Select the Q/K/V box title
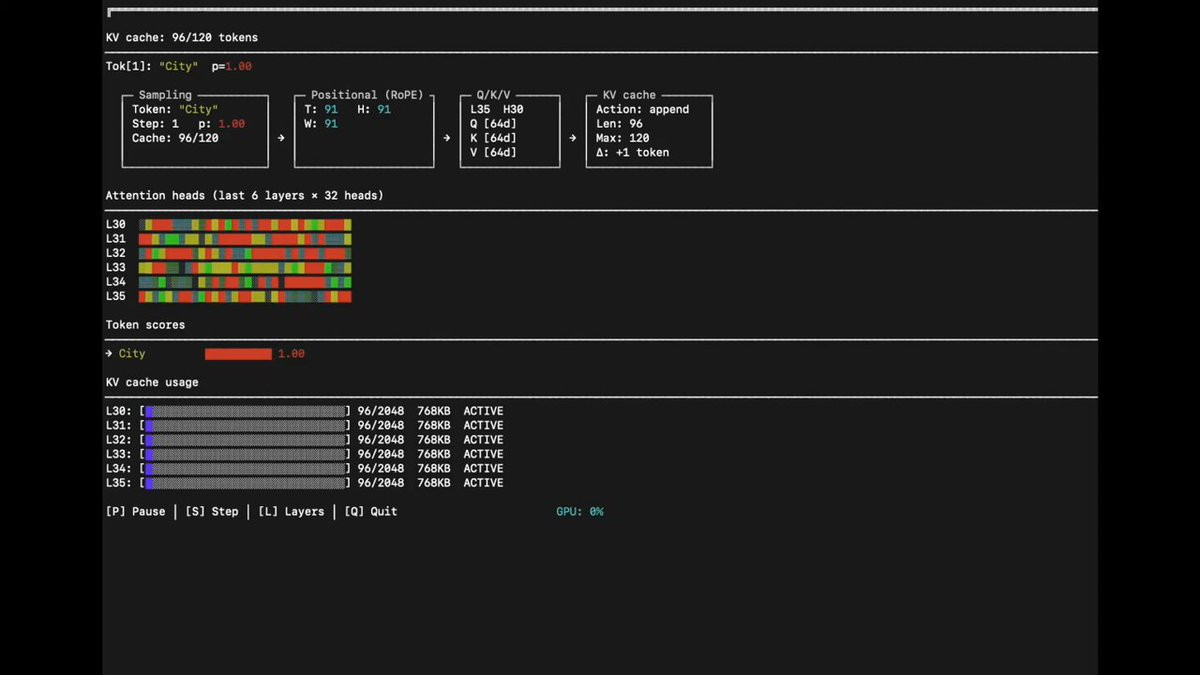 click(x=493, y=95)
